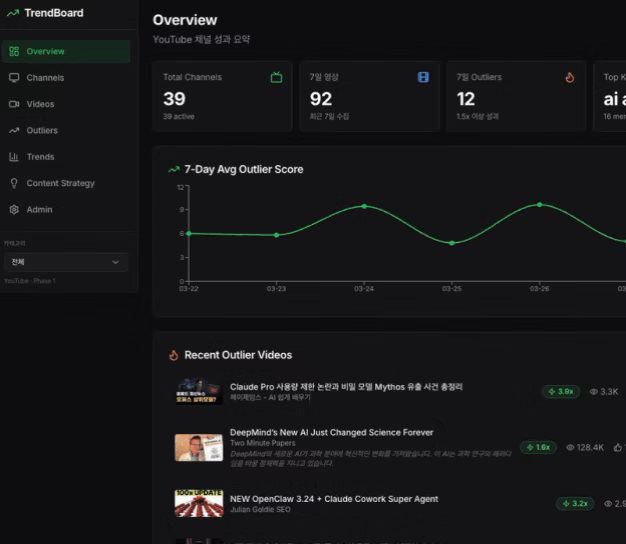Open the Trends sidebar page
This screenshot has height=544, width=626.
(x=66, y=157)
